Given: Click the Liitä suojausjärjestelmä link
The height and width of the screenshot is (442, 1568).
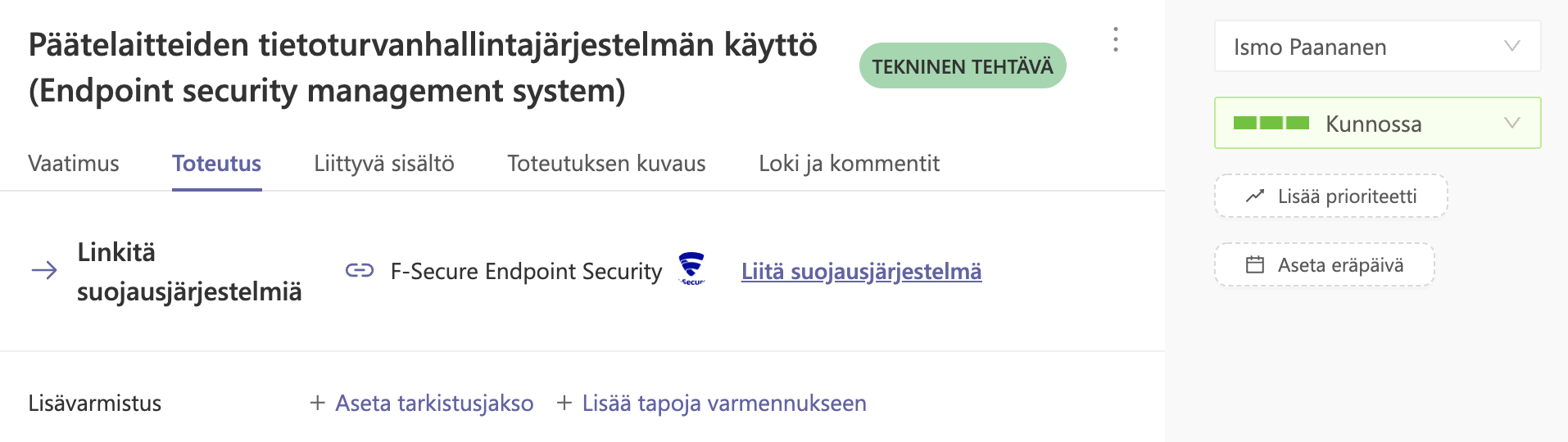Looking at the screenshot, I should (861, 271).
